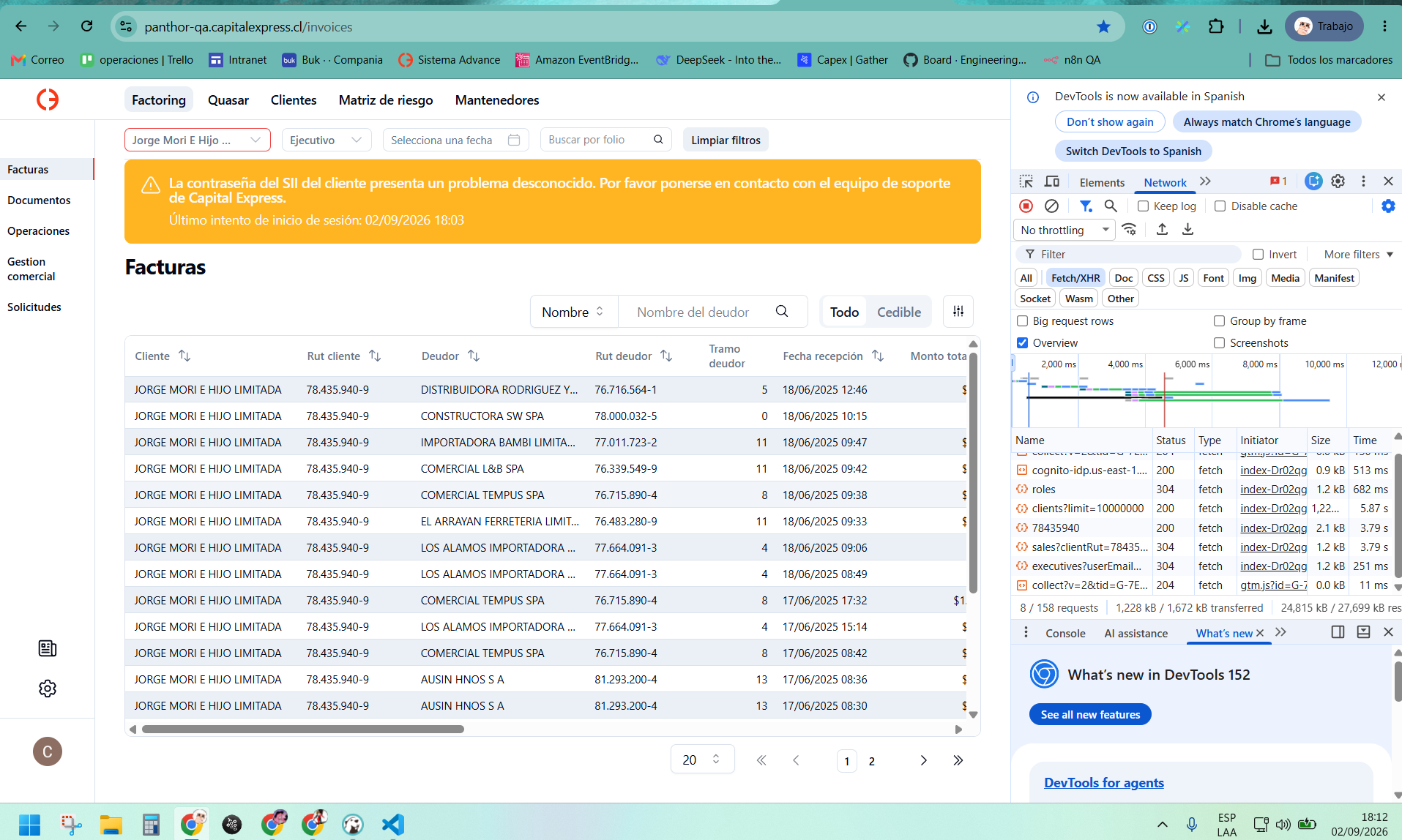Select the Cedible filter tab
The height and width of the screenshot is (840, 1402).
899,312
